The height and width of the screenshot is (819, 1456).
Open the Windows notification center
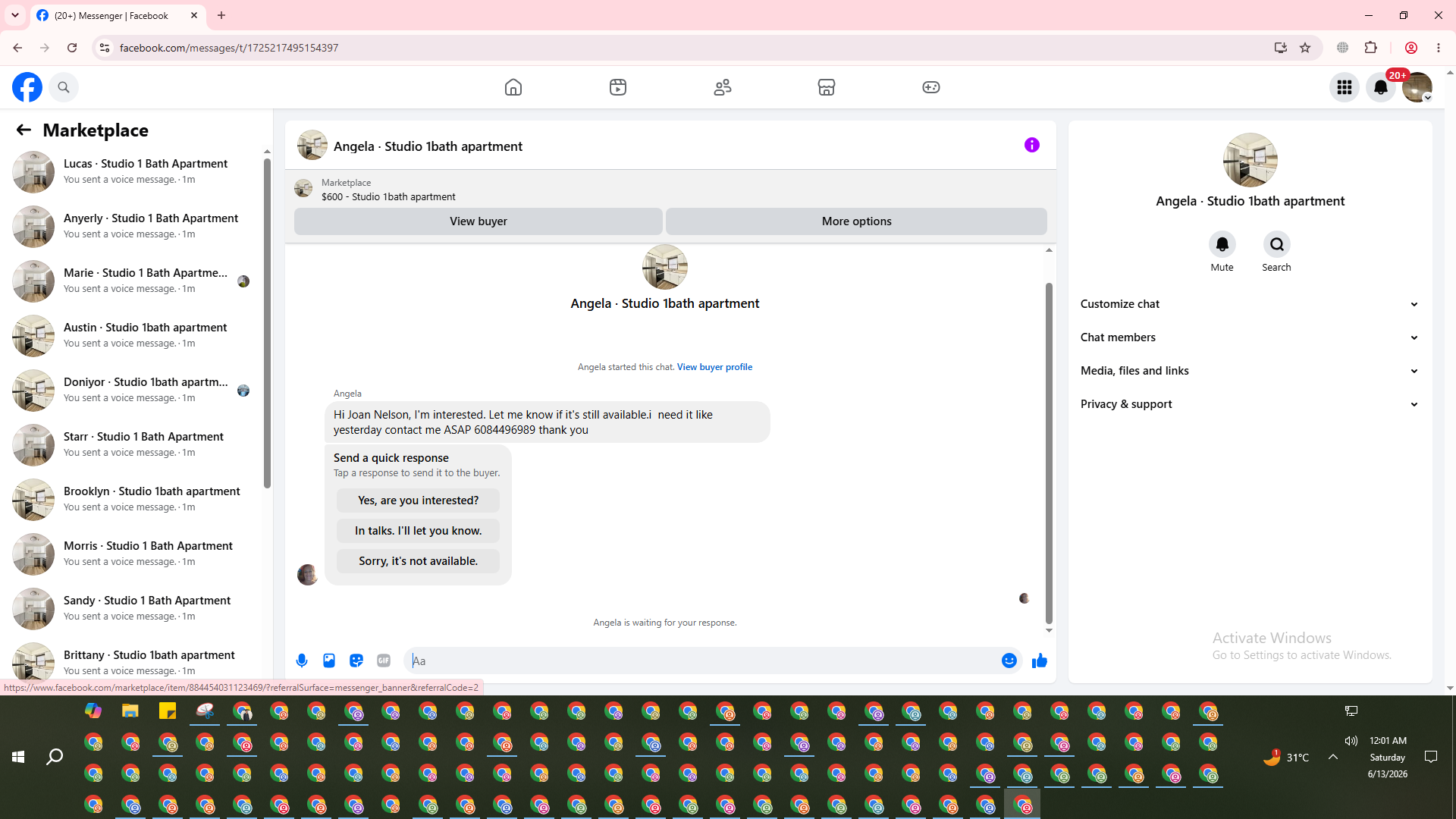click(x=1431, y=757)
